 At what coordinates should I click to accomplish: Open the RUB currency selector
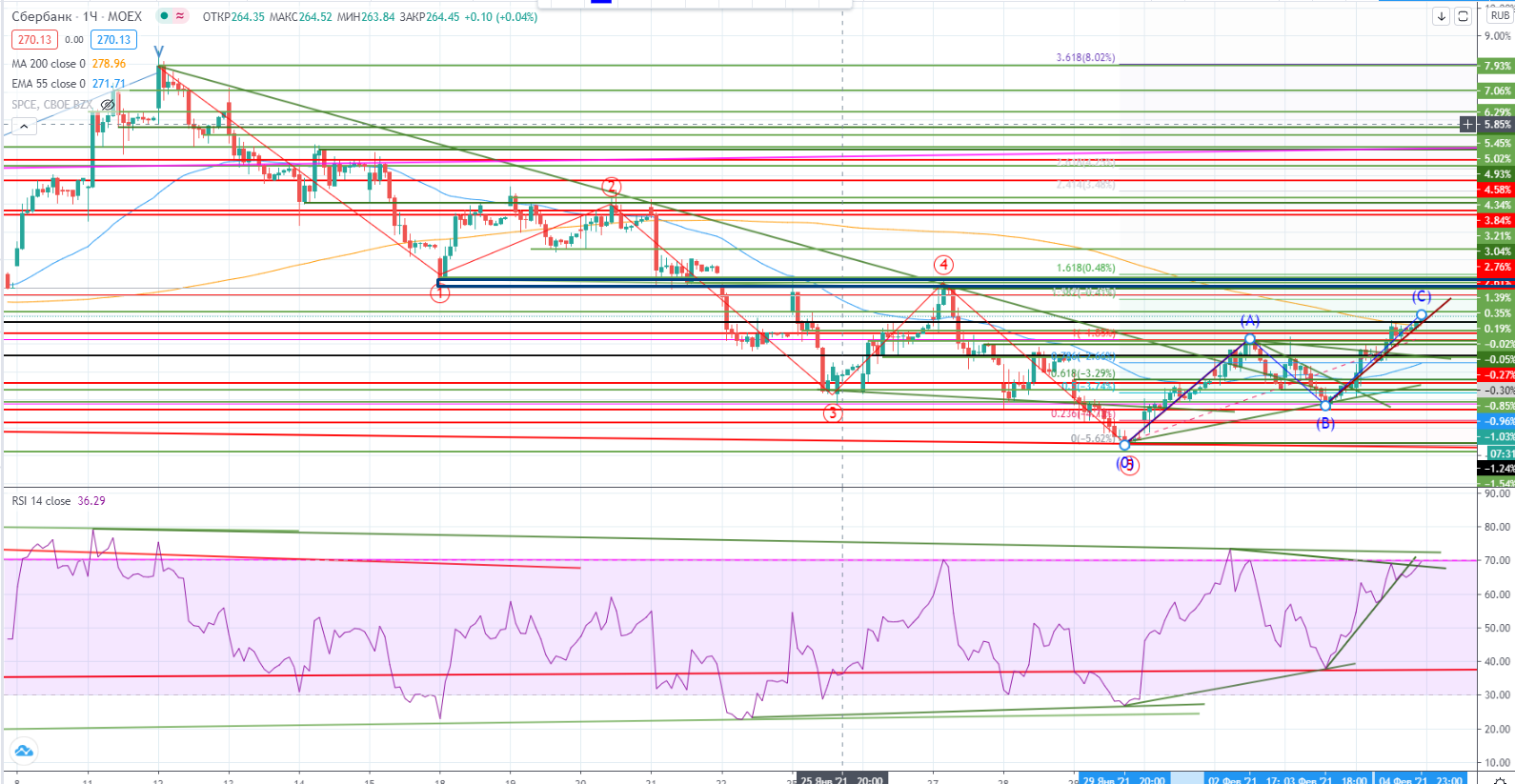[x=1500, y=15]
